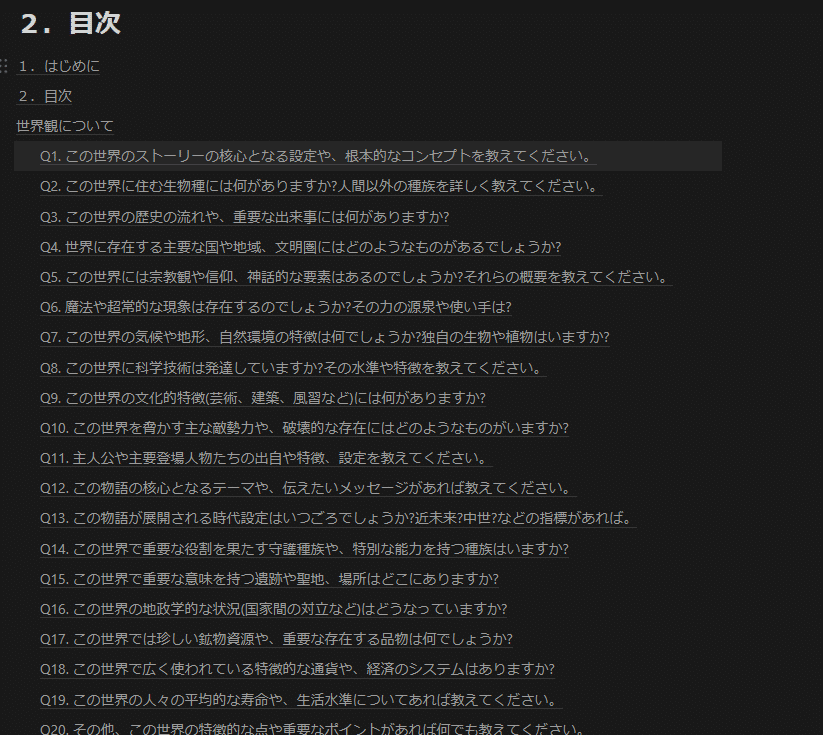823x735 pixels.
Task: Open the 1. はじめに link
Action: coord(58,66)
